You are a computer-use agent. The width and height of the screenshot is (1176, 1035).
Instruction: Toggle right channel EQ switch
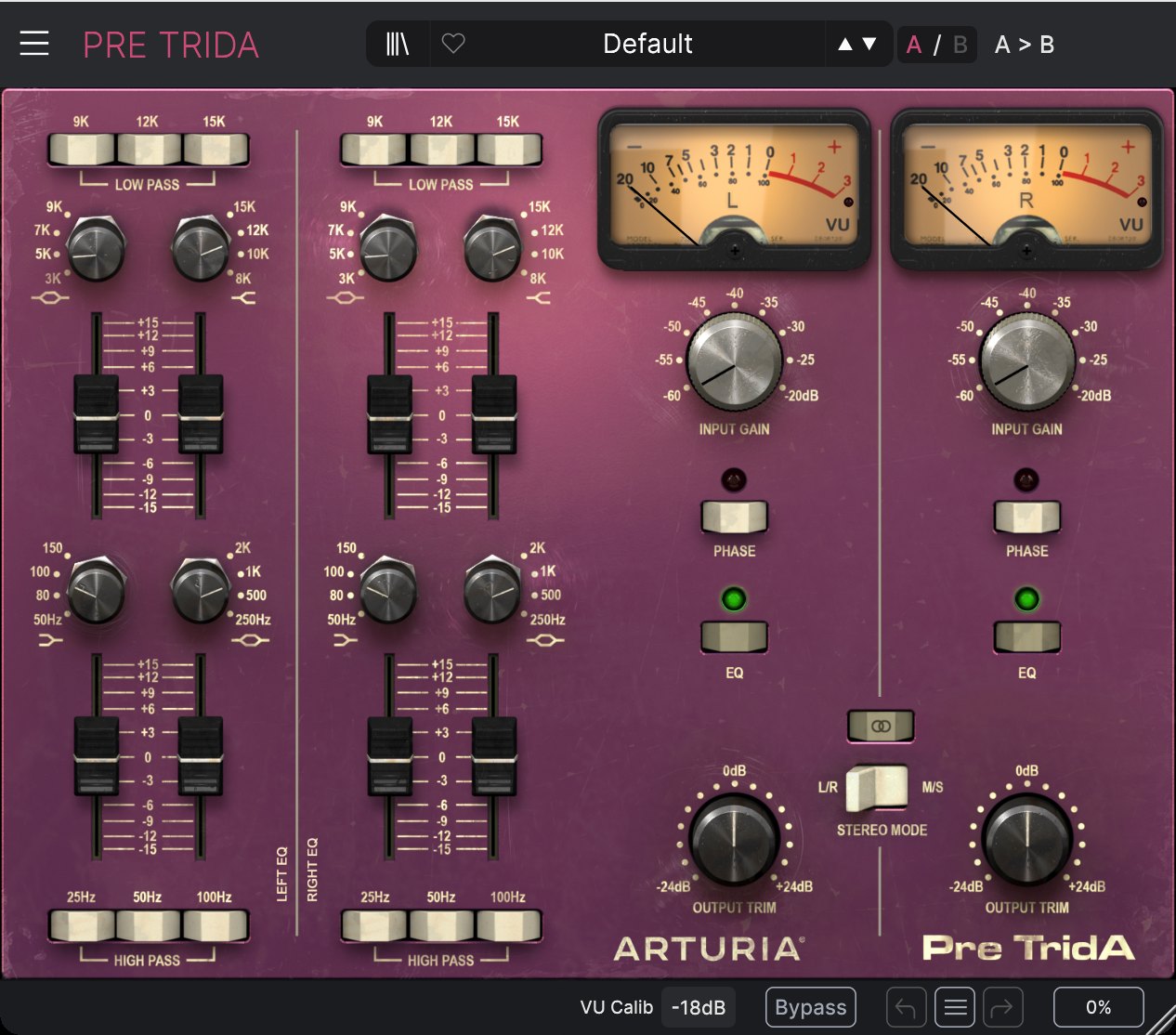click(1026, 637)
